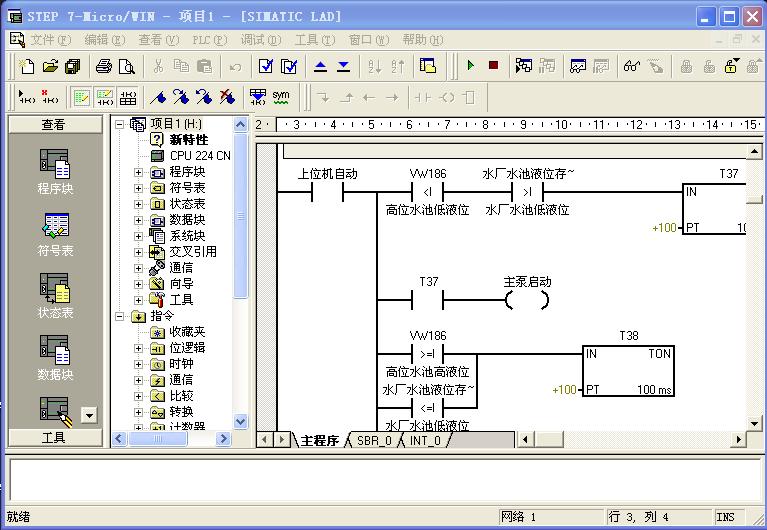Select CPU 224 CN in the tree

pyautogui.click(x=200, y=156)
